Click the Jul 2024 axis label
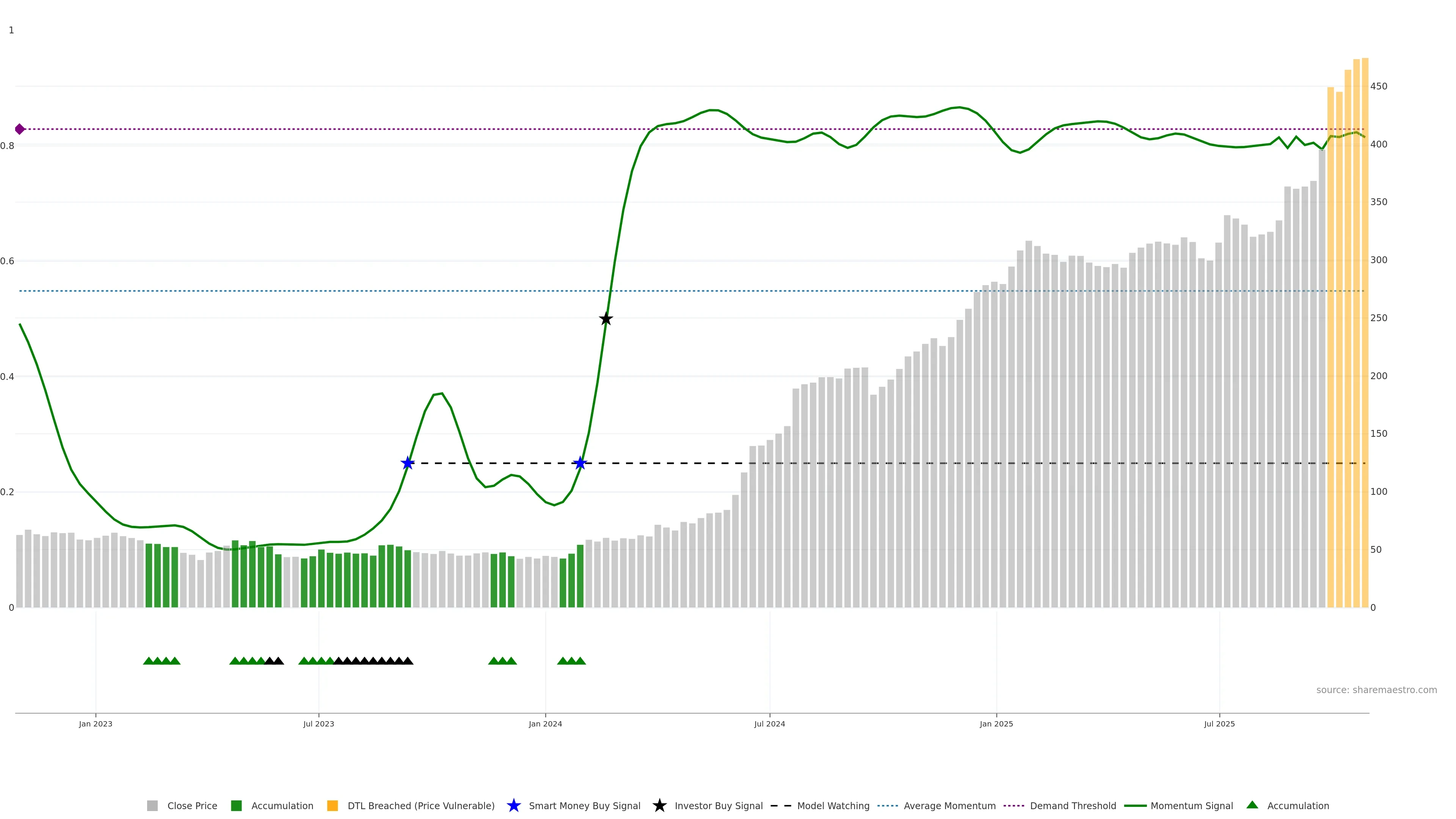Image resolution: width=1456 pixels, height=819 pixels. point(769,723)
